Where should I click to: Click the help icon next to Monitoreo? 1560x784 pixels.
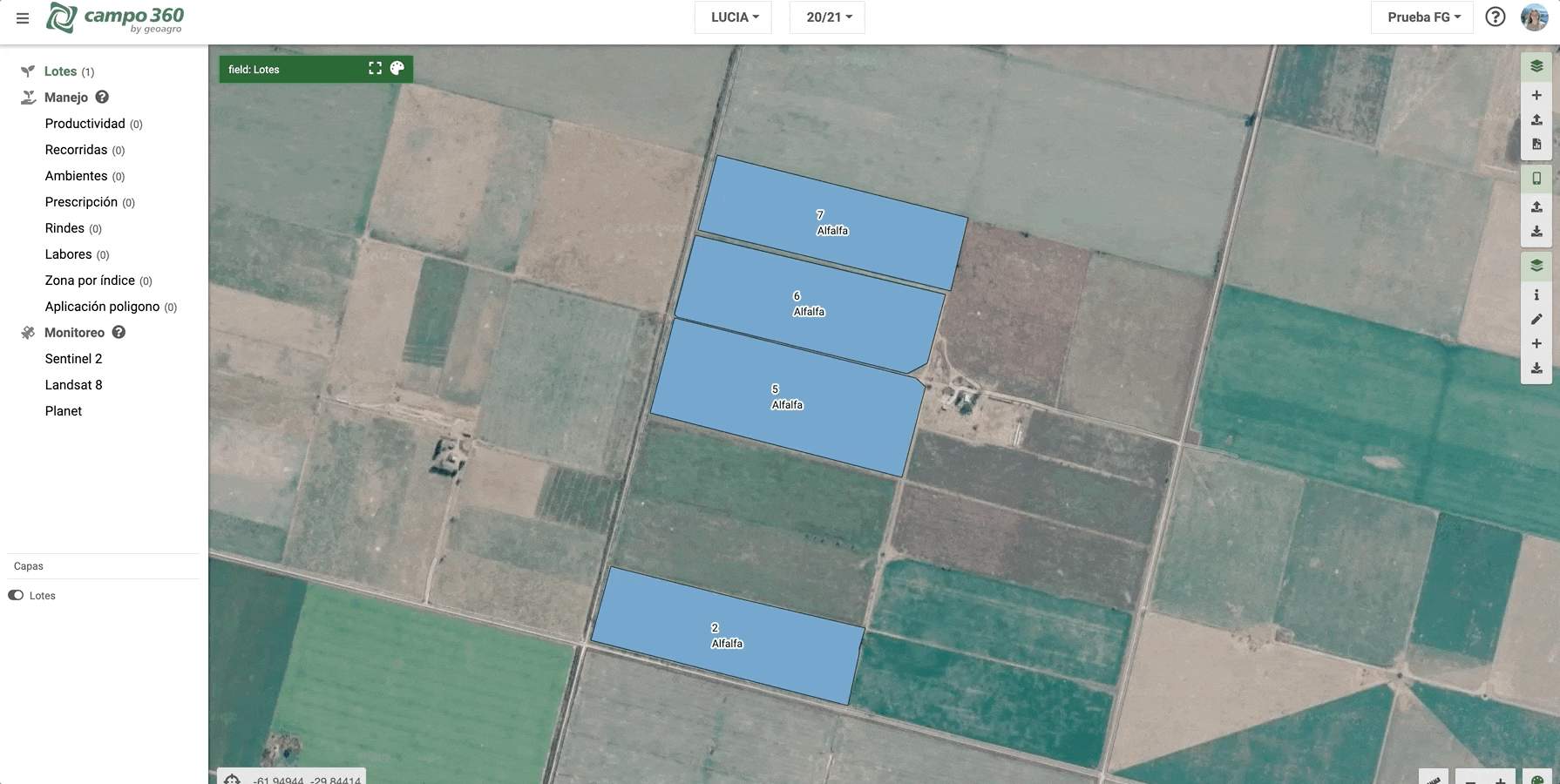(119, 333)
